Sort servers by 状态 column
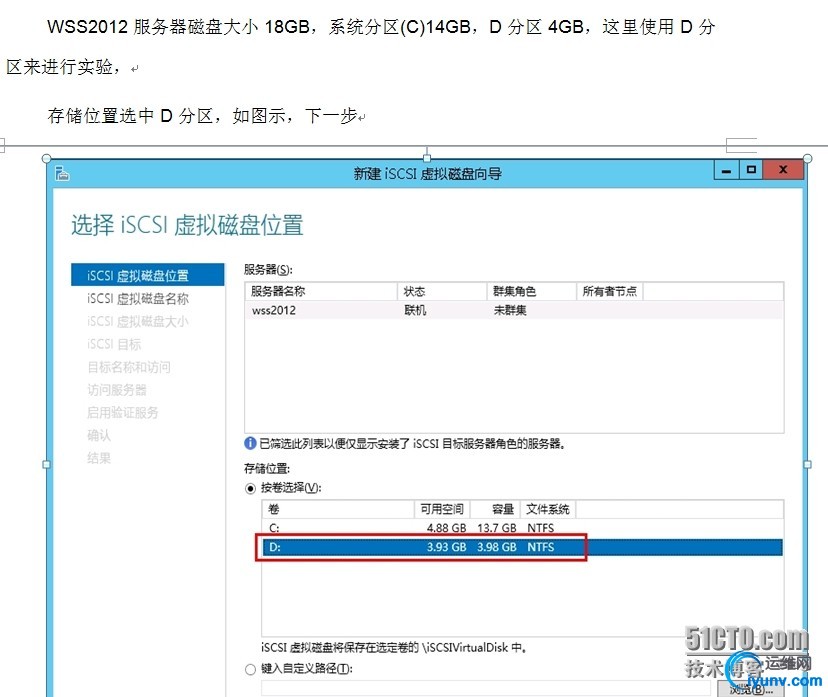This screenshot has width=828, height=697. click(442, 291)
